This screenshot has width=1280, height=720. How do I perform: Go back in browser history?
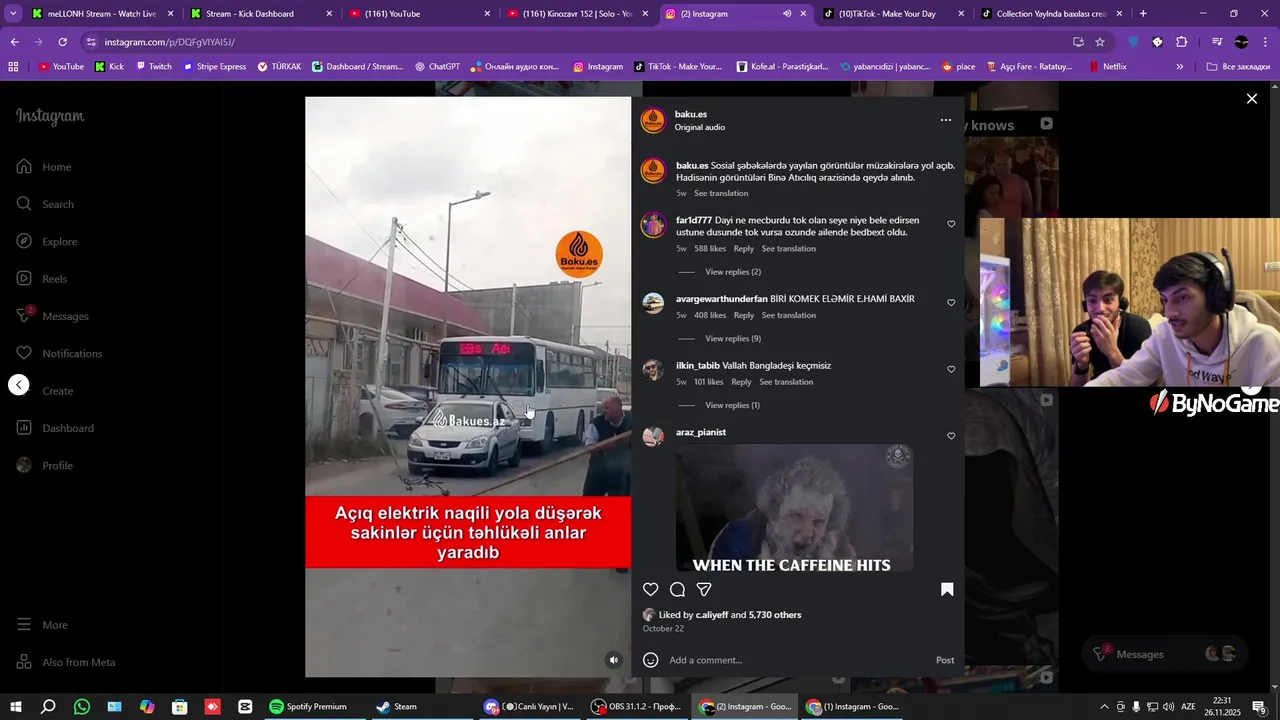pyautogui.click(x=14, y=42)
